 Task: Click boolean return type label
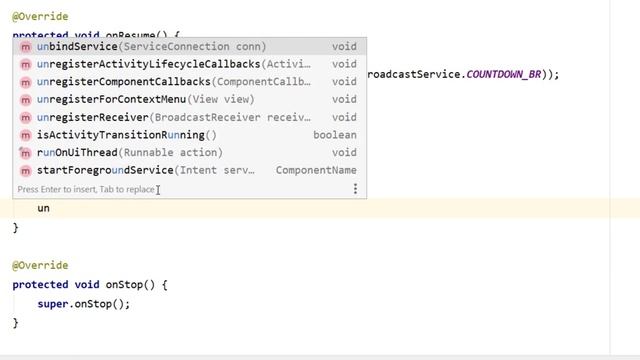335,135
